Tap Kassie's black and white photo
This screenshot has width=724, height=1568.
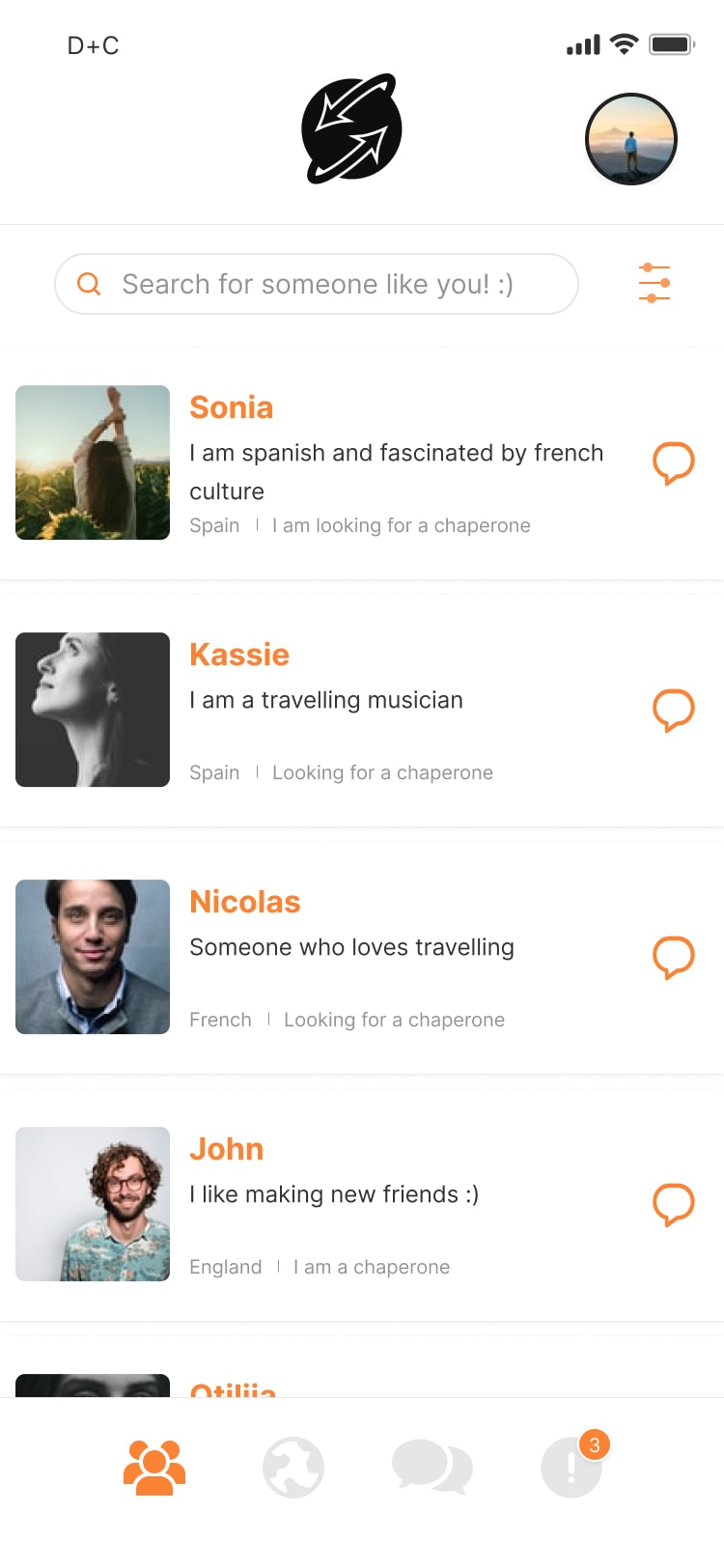(x=93, y=710)
